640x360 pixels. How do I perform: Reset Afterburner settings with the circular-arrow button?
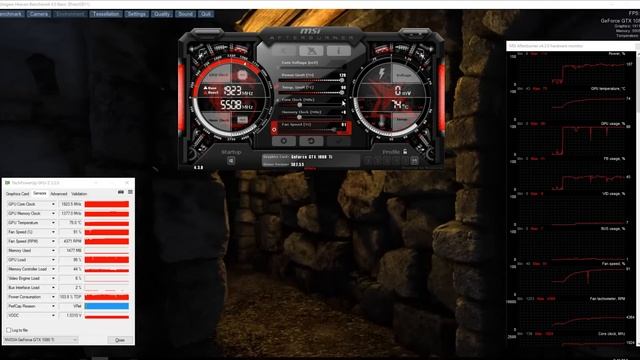[x=311, y=141]
